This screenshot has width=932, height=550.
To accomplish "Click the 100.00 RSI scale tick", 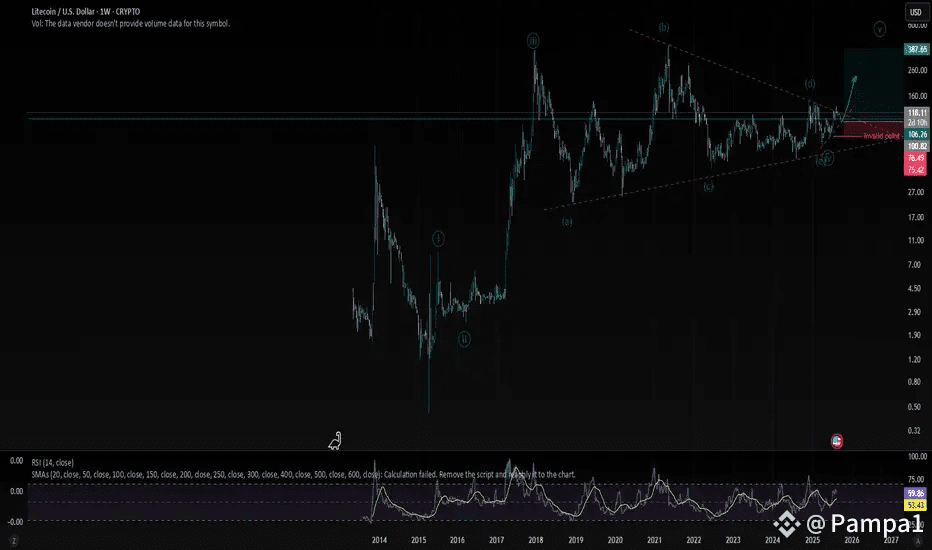I will [917, 457].
